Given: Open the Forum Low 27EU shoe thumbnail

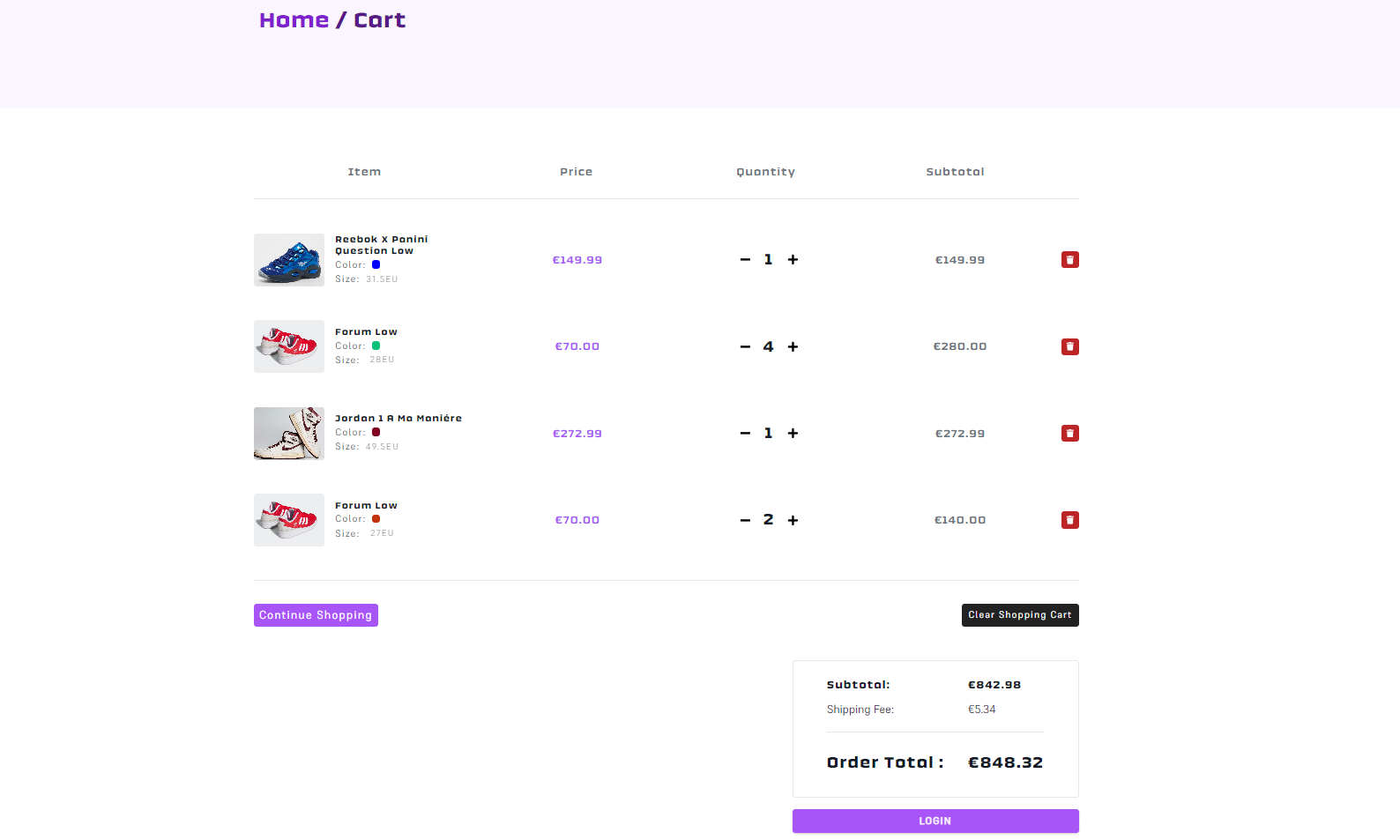Looking at the screenshot, I should tap(289, 520).
